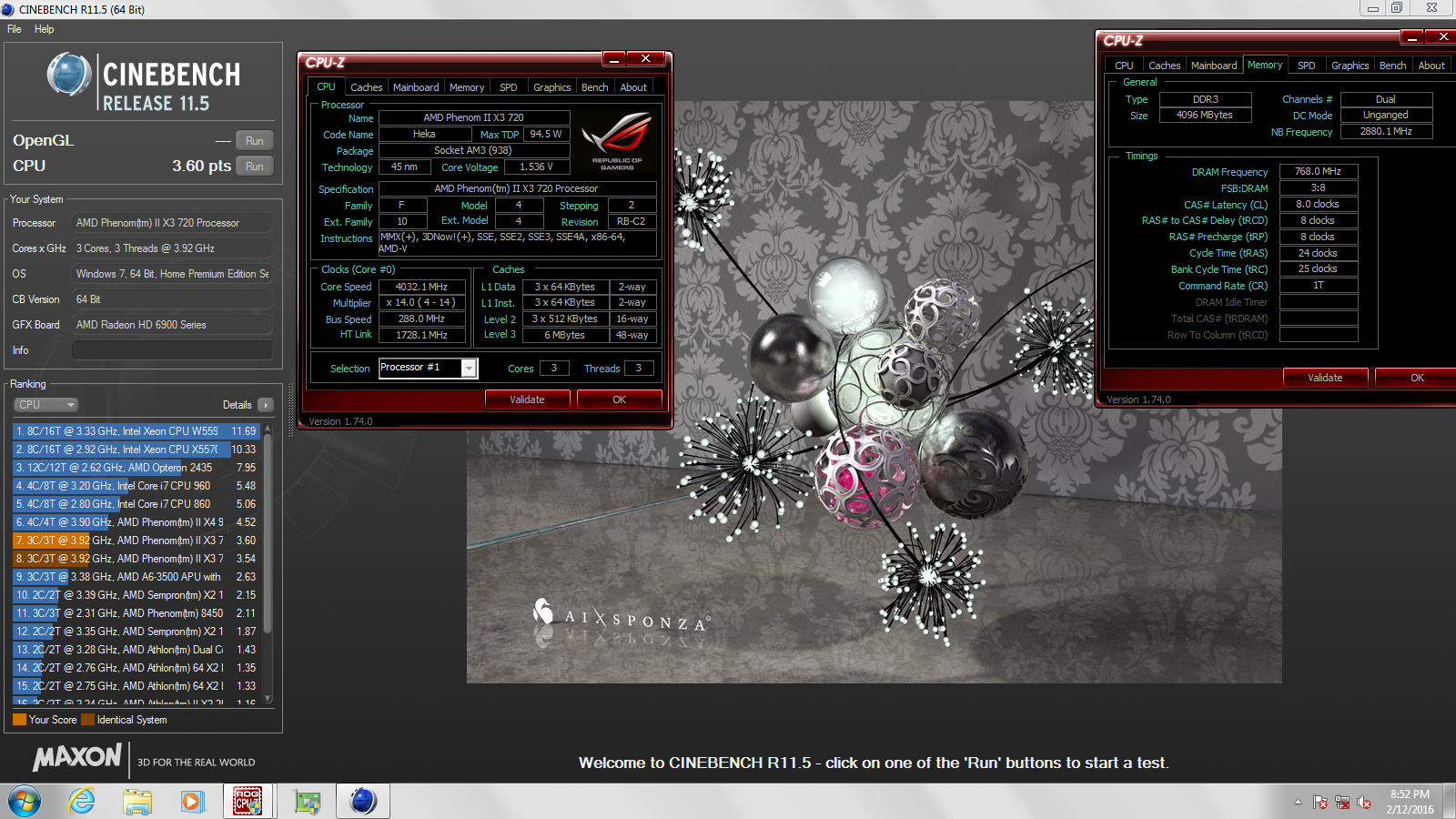Click the network tray icon

pyautogui.click(x=1342, y=802)
